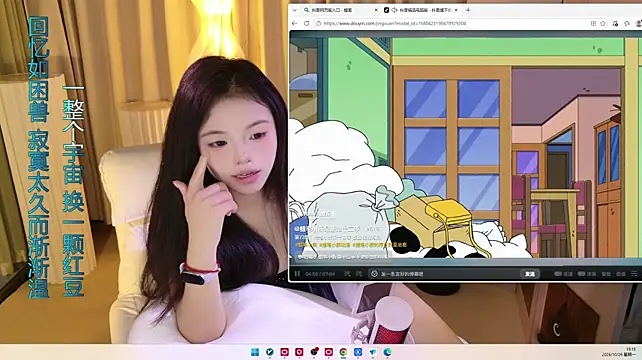Open the blue square taskbar app
Viewport: 642px width, 360px height.
(358, 352)
